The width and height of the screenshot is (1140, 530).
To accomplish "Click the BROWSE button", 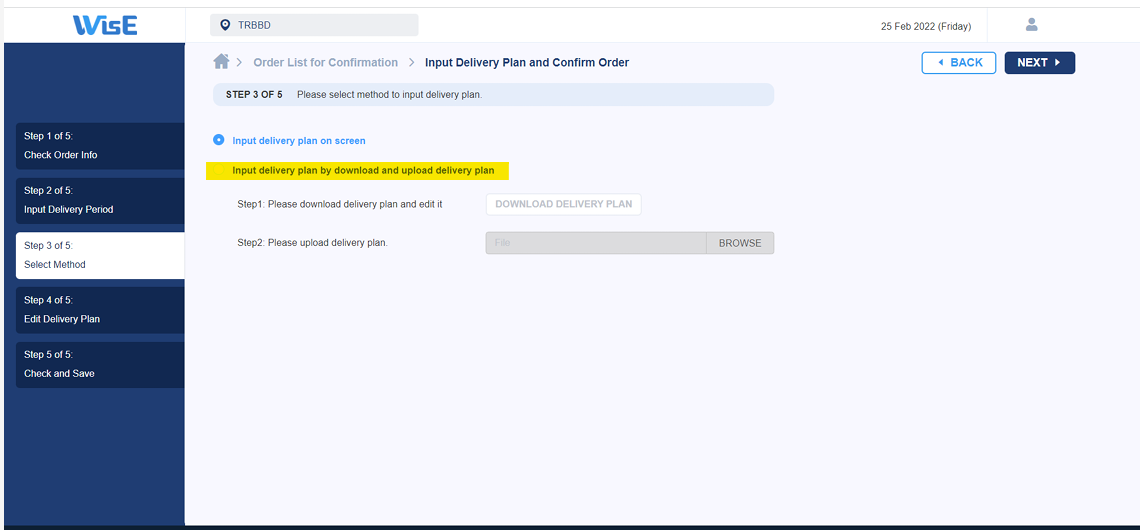I will tap(740, 243).
